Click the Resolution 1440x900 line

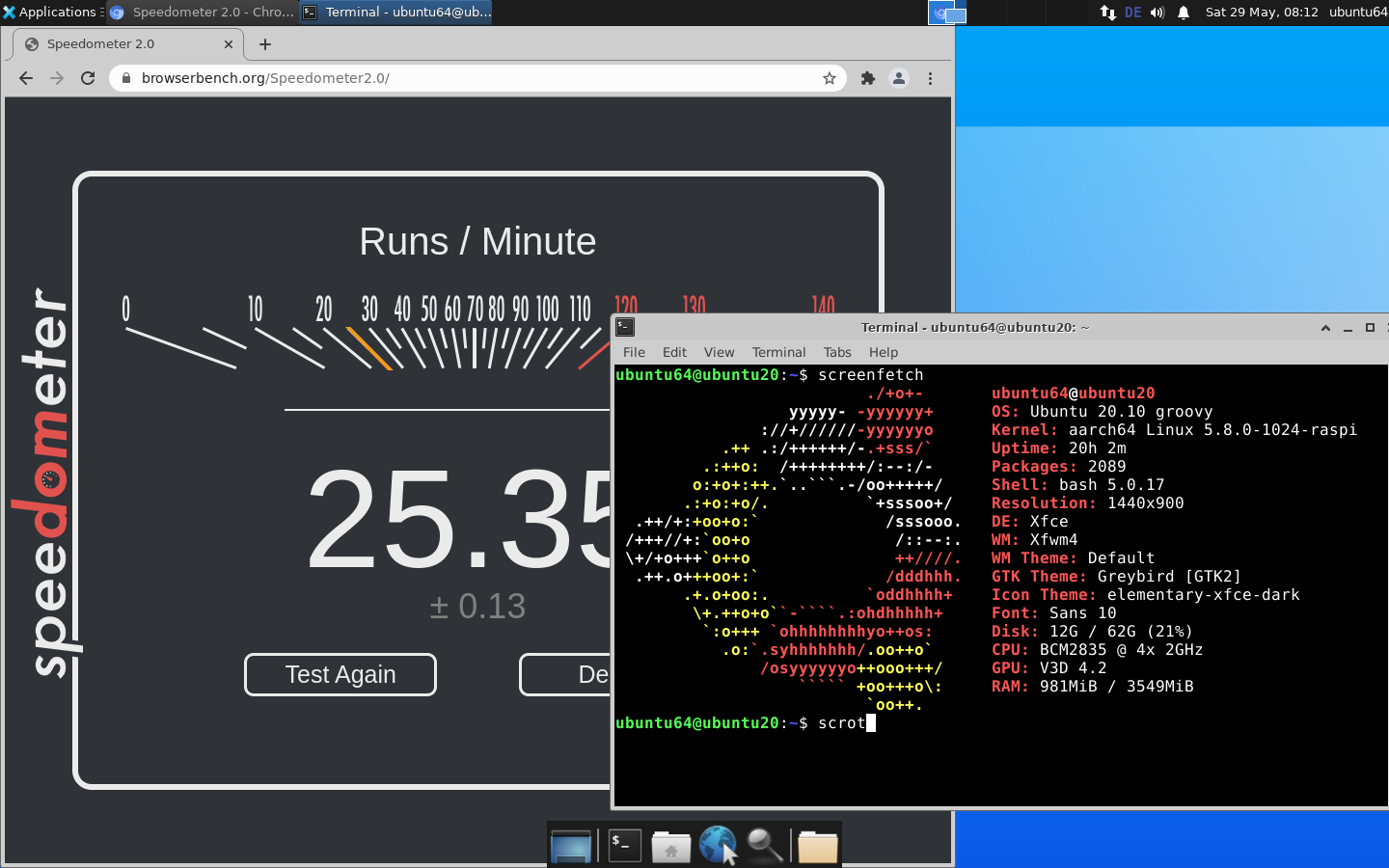1087,503
